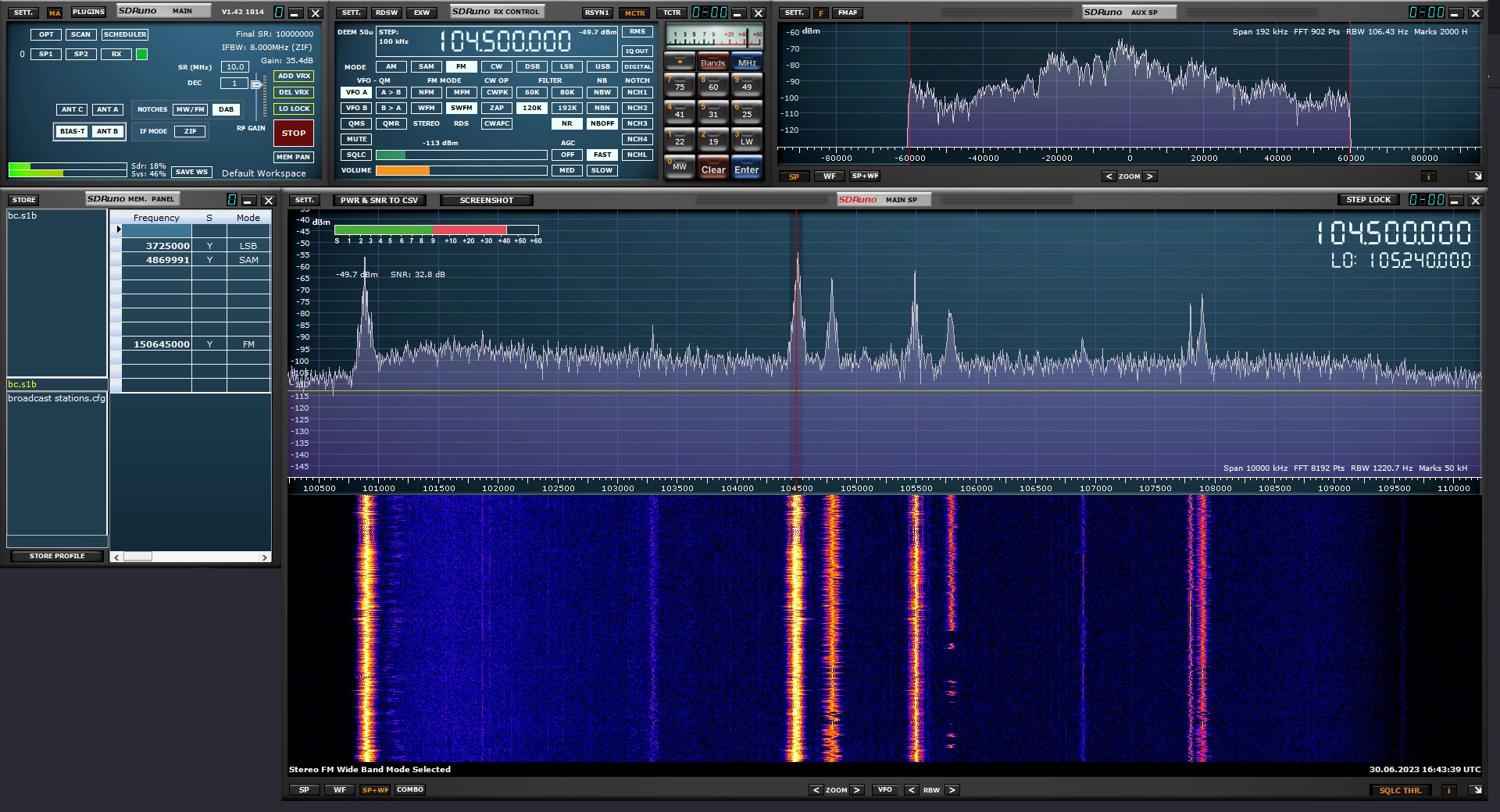1500x812 pixels.
Task: Switch to COMBO view in MAIN SP
Action: click(x=410, y=790)
